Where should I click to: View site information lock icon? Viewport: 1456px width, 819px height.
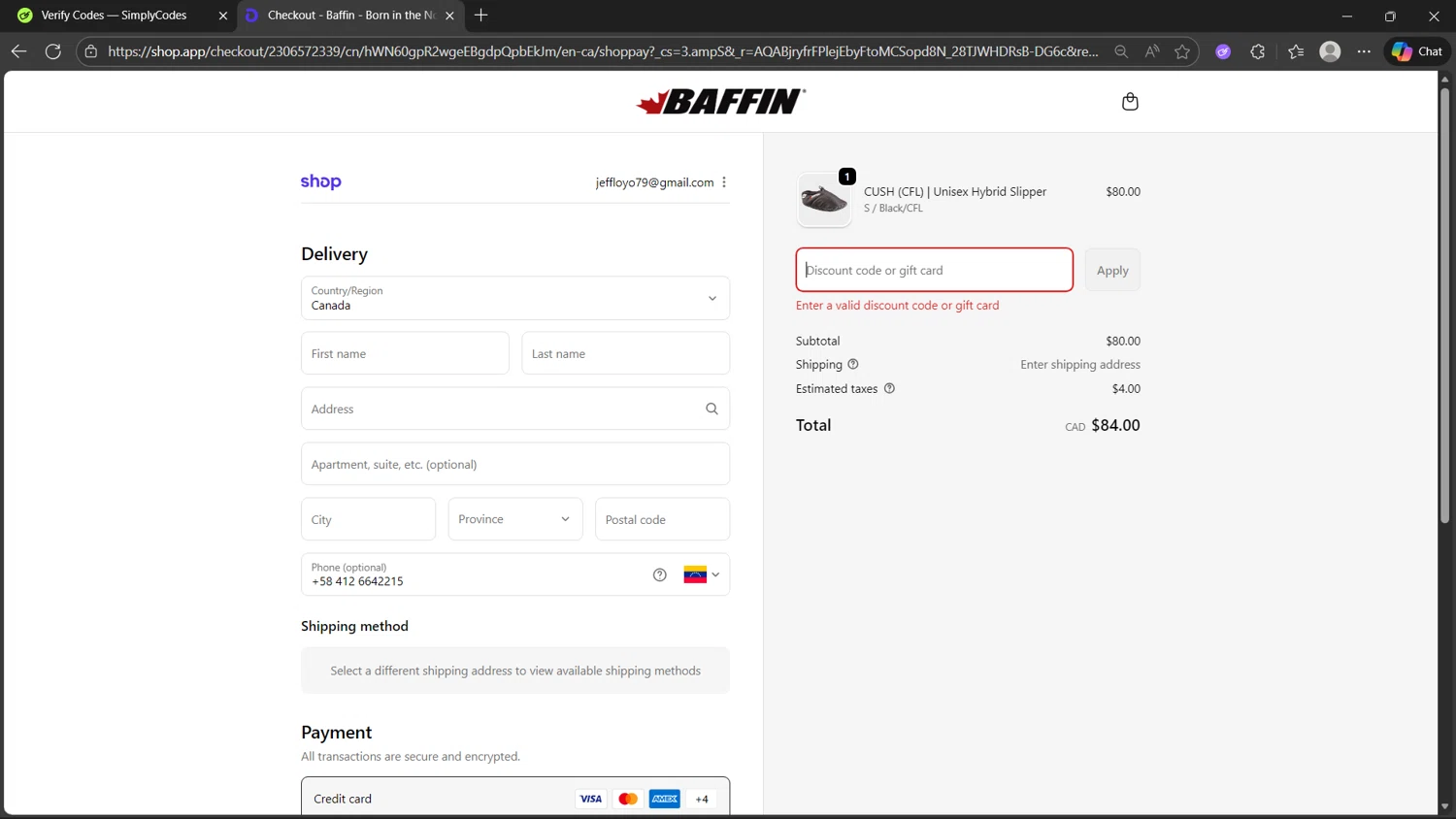click(x=91, y=51)
